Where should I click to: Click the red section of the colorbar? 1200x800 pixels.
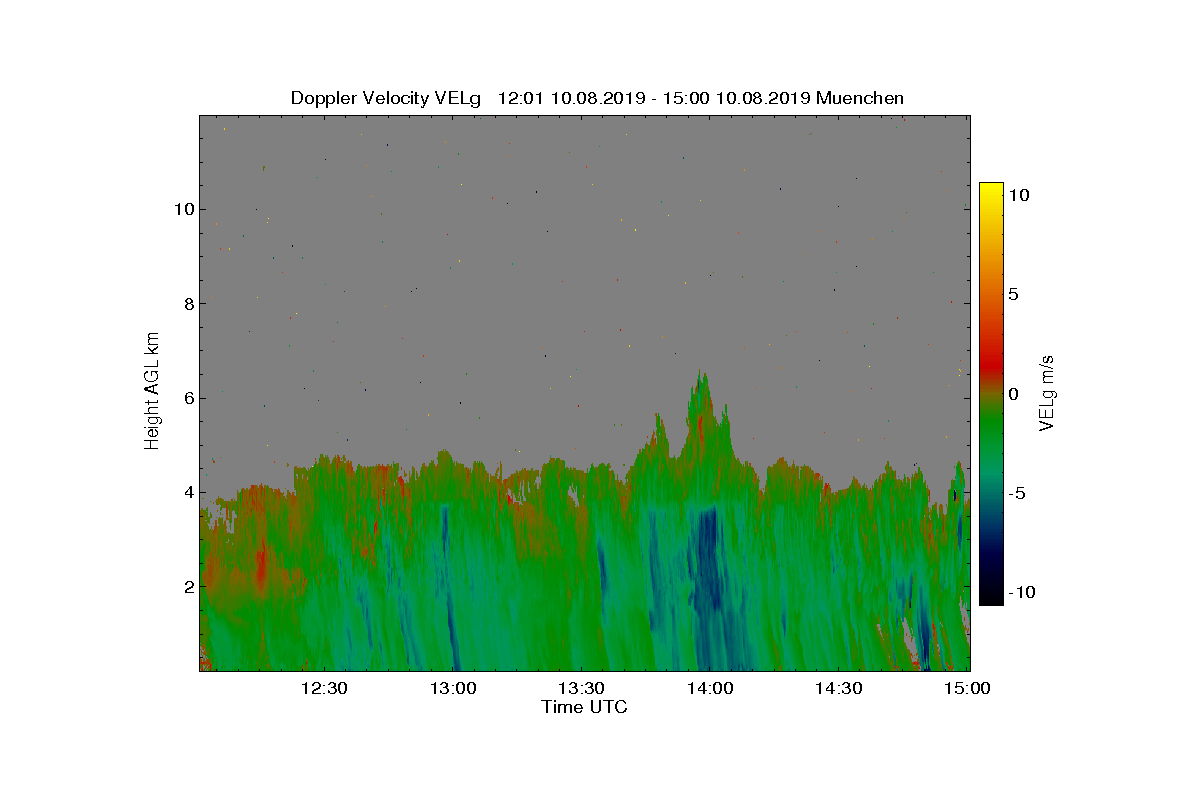click(991, 365)
